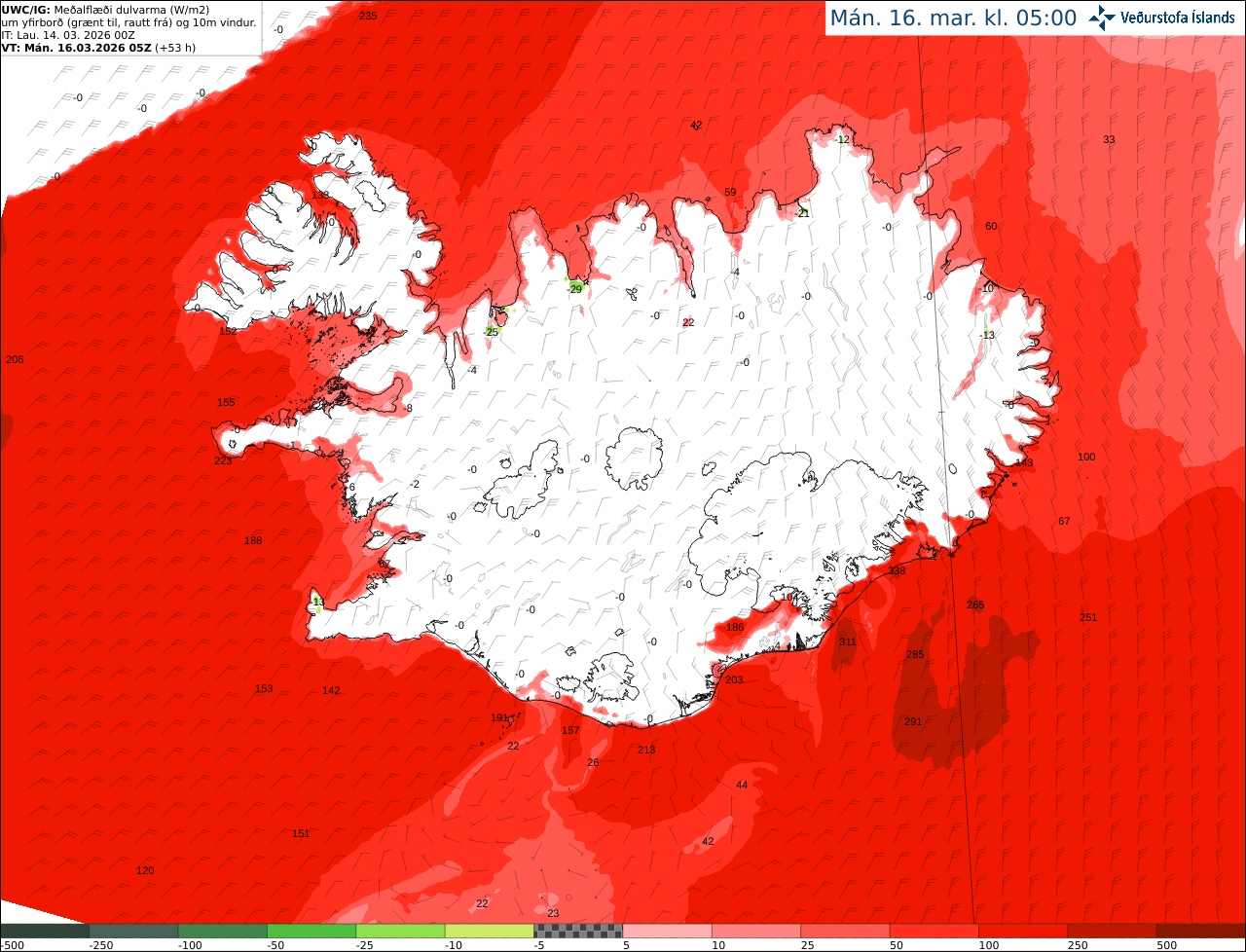
Task: Click the map value -13
Action: click(x=987, y=336)
